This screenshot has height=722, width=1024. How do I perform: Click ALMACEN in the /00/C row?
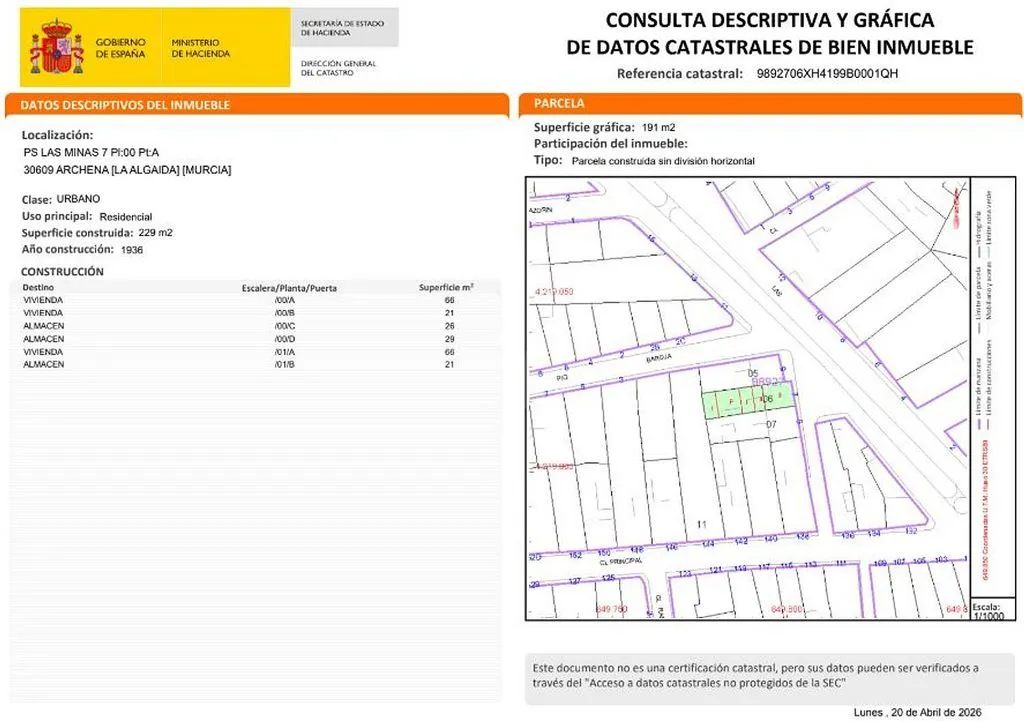click(x=44, y=326)
